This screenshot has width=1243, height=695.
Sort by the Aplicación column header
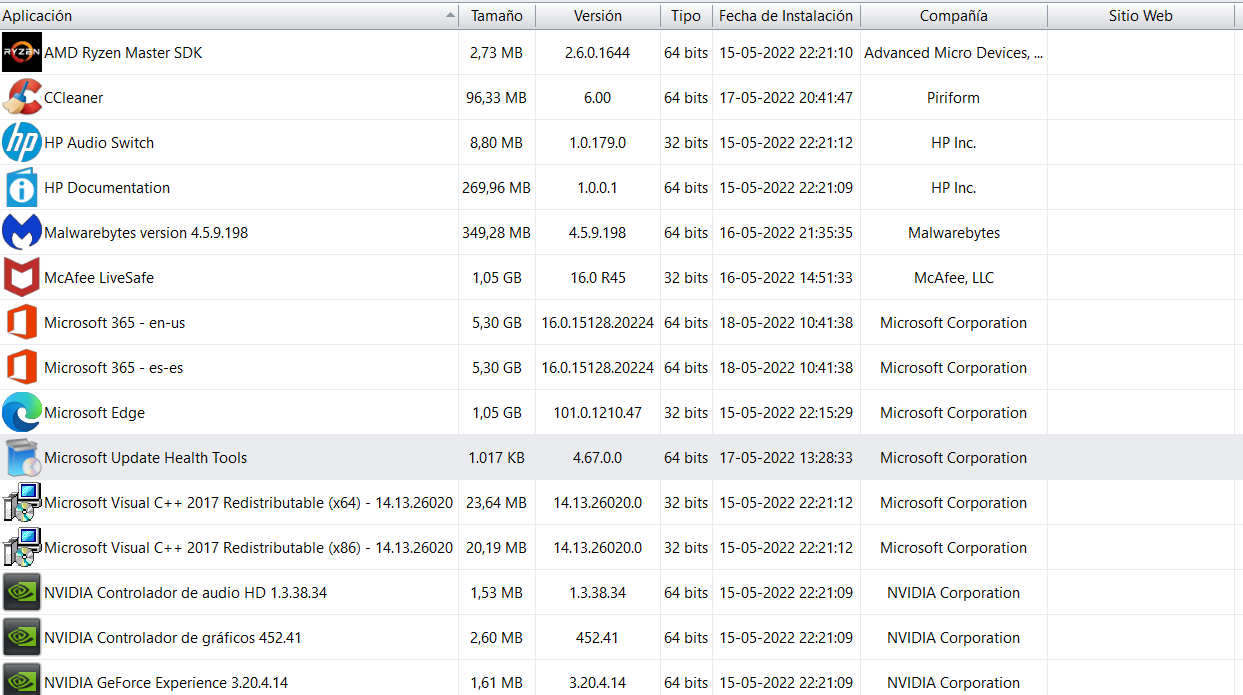point(229,16)
